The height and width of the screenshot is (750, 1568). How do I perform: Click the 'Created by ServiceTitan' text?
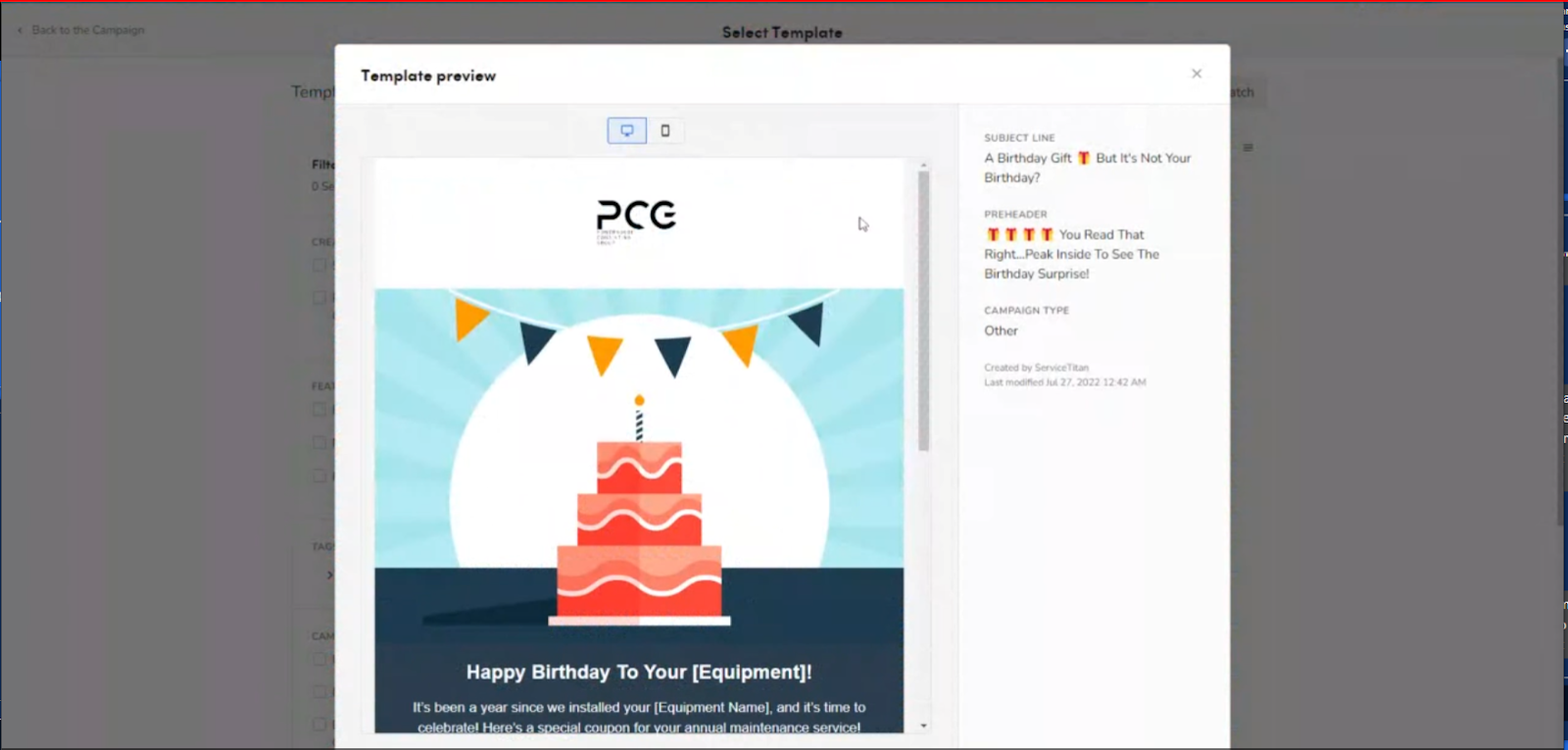pos(1036,368)
